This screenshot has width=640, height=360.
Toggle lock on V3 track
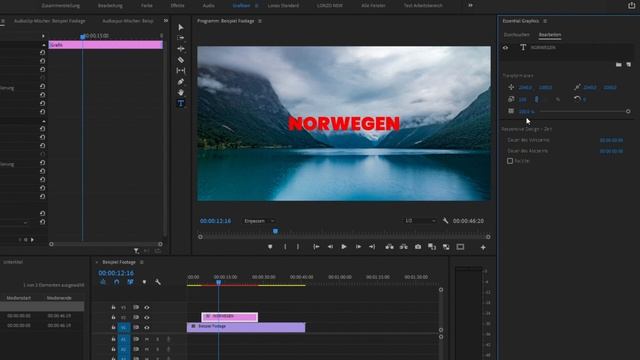113,307
